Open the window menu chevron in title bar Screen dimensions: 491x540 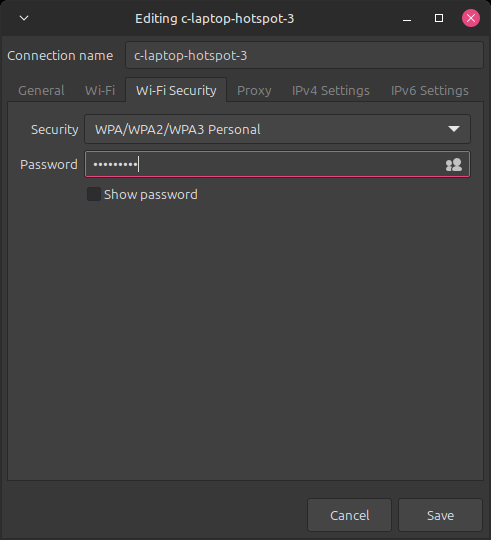point(24,18)
